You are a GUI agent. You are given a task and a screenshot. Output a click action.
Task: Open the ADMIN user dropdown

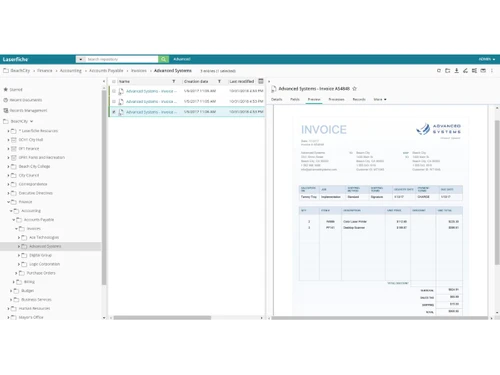[x=487, y=59]
